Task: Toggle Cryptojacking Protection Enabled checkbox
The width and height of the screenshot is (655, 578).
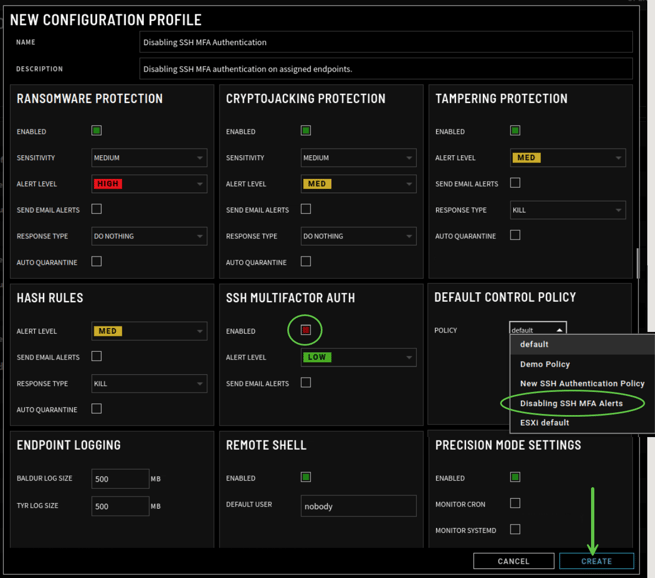Action: 306,131
